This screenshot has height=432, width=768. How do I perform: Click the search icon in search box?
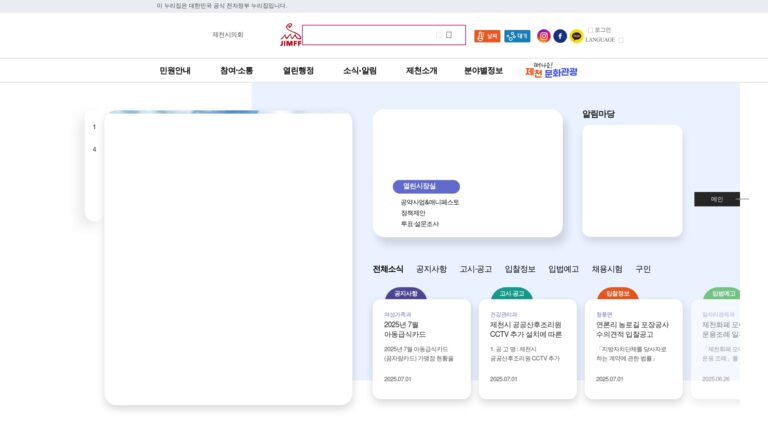click(449, 35)
